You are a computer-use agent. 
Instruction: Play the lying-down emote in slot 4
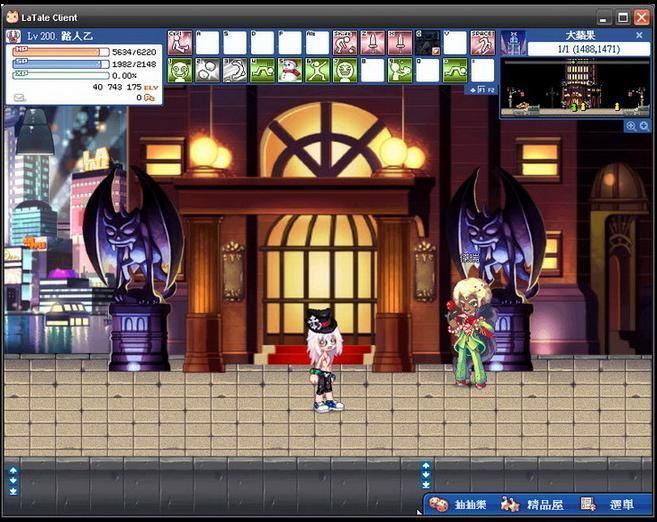[x=262, y=70]
